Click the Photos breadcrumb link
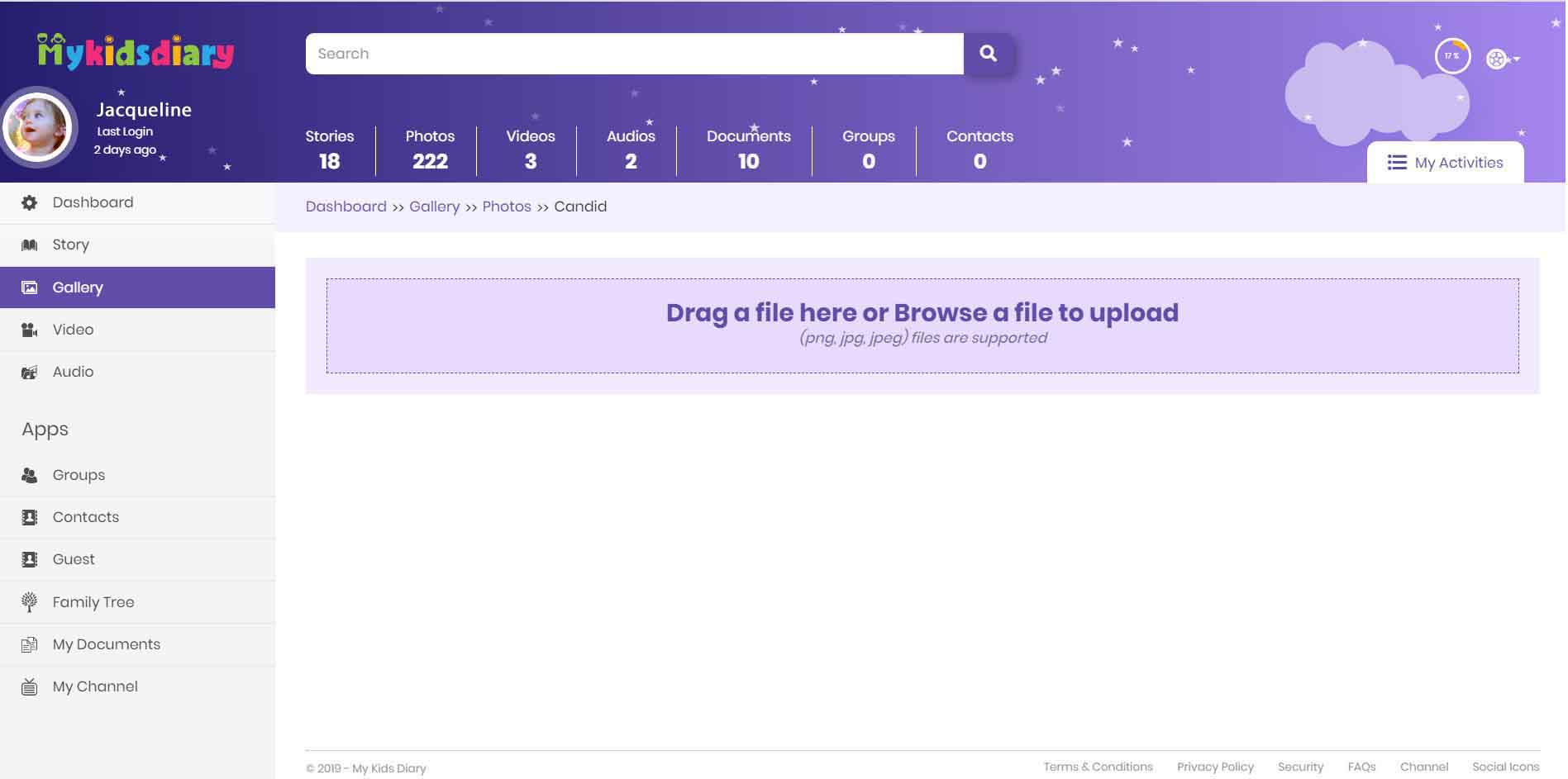This screenshot has height=779, width=1568. [507, 207]
